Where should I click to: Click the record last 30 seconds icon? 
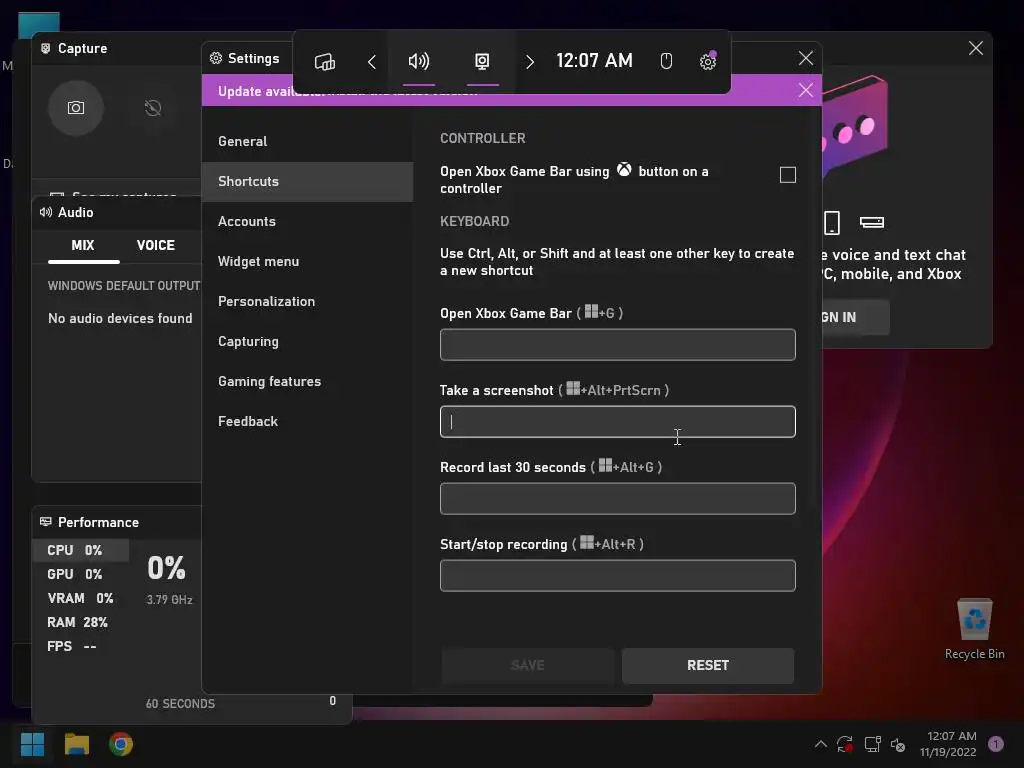click(153, 108)
